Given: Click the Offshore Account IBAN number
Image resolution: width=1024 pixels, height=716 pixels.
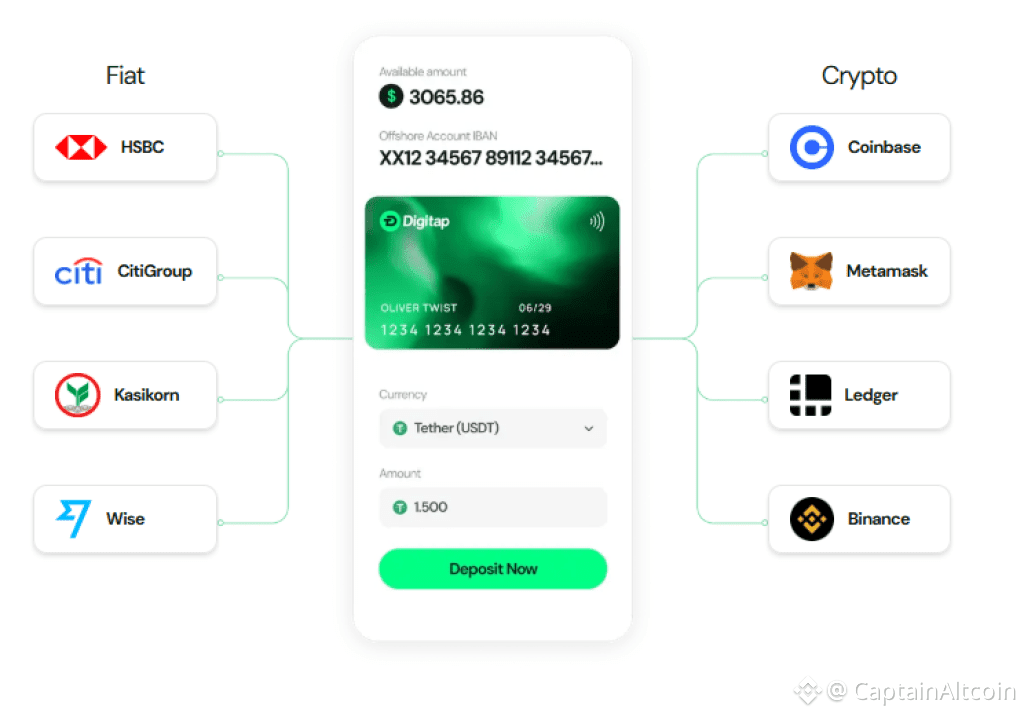Looking at the screenshot, I should (491, 158).
